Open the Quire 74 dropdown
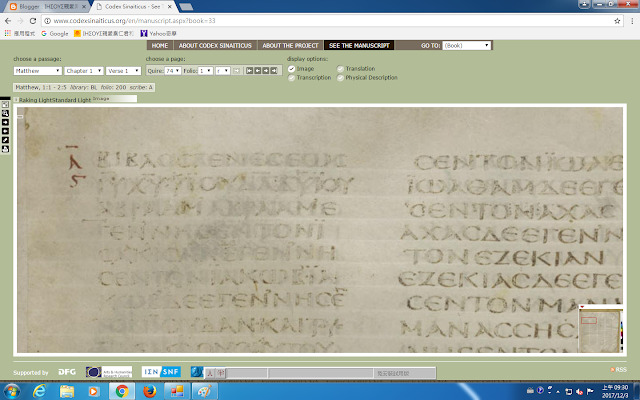 [x=173, y=71]
